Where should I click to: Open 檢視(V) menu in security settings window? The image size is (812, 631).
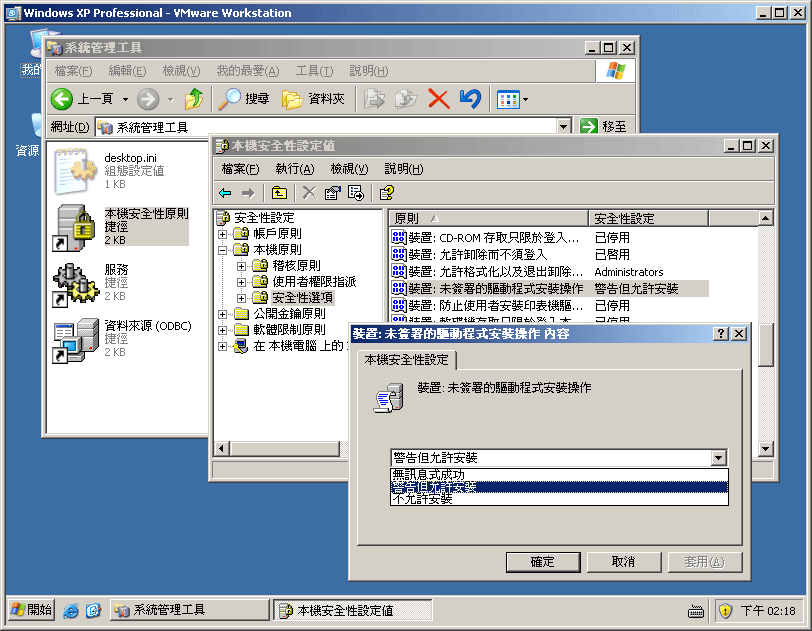click(349, 169)
